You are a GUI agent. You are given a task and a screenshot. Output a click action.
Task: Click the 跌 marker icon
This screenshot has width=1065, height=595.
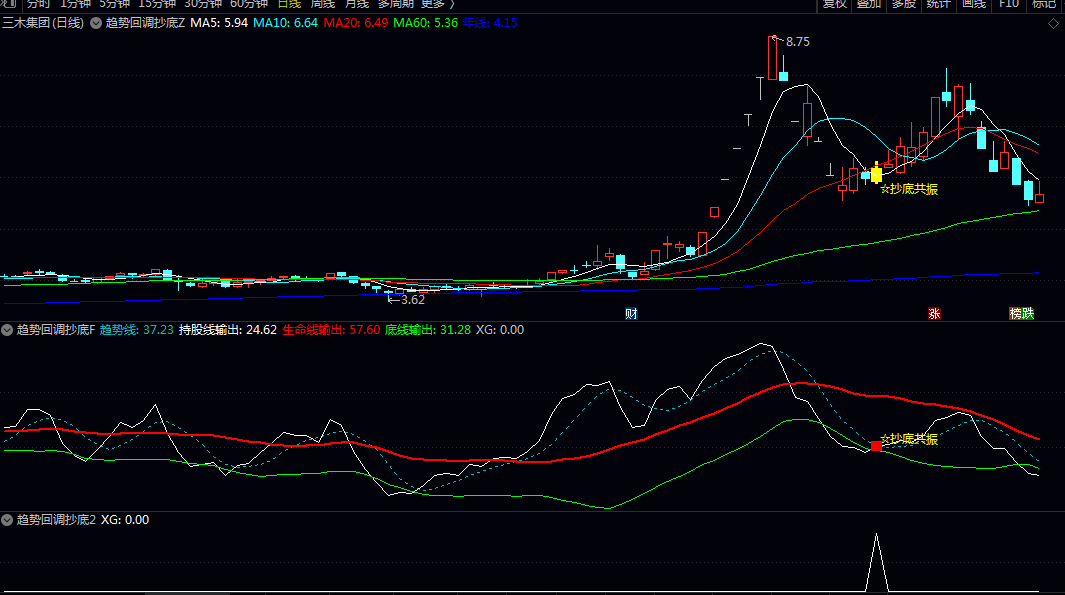[1028, 313]
